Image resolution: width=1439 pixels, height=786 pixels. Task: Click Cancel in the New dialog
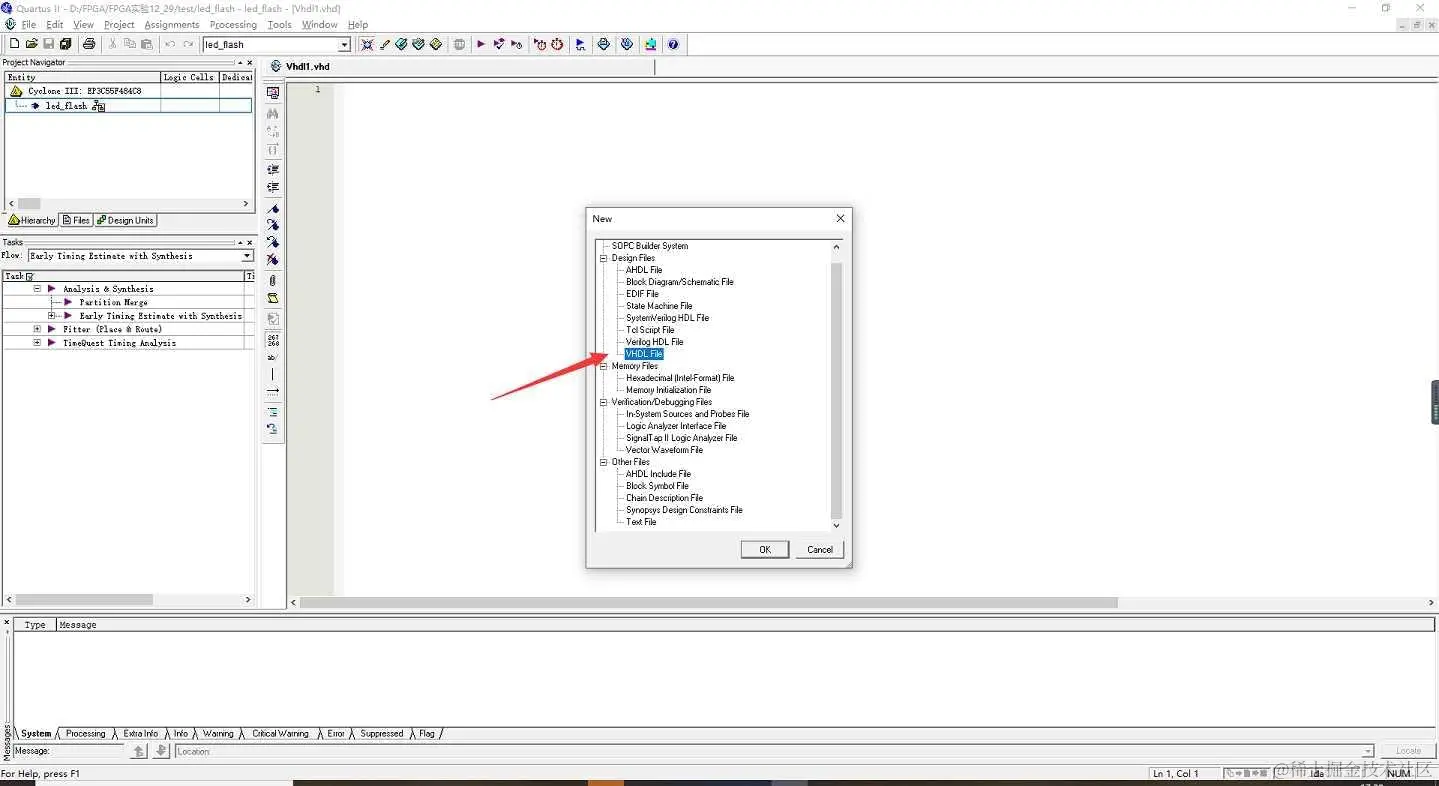coord(820,549)
